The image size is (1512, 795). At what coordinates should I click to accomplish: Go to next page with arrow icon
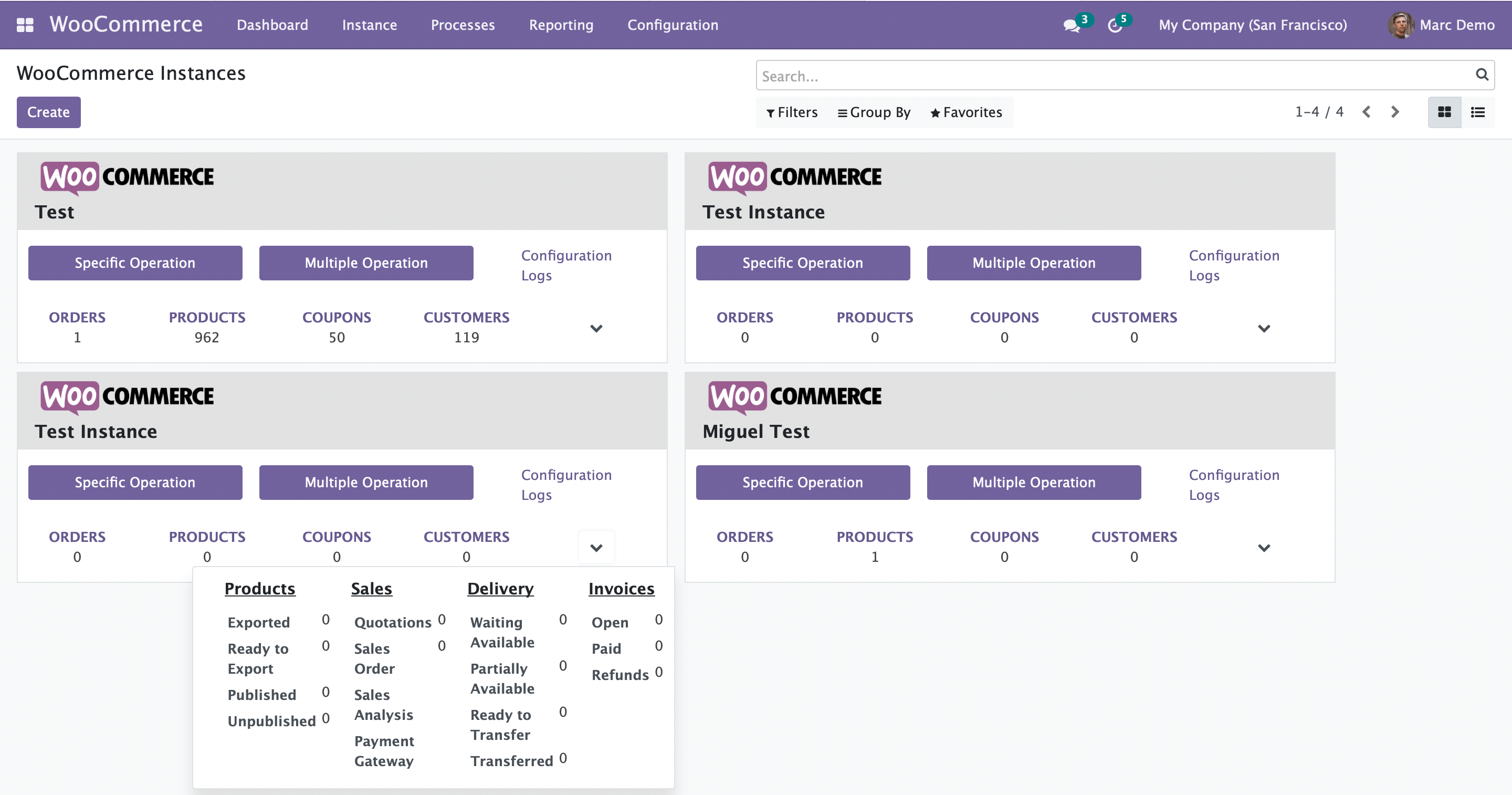click(1395, 111)
